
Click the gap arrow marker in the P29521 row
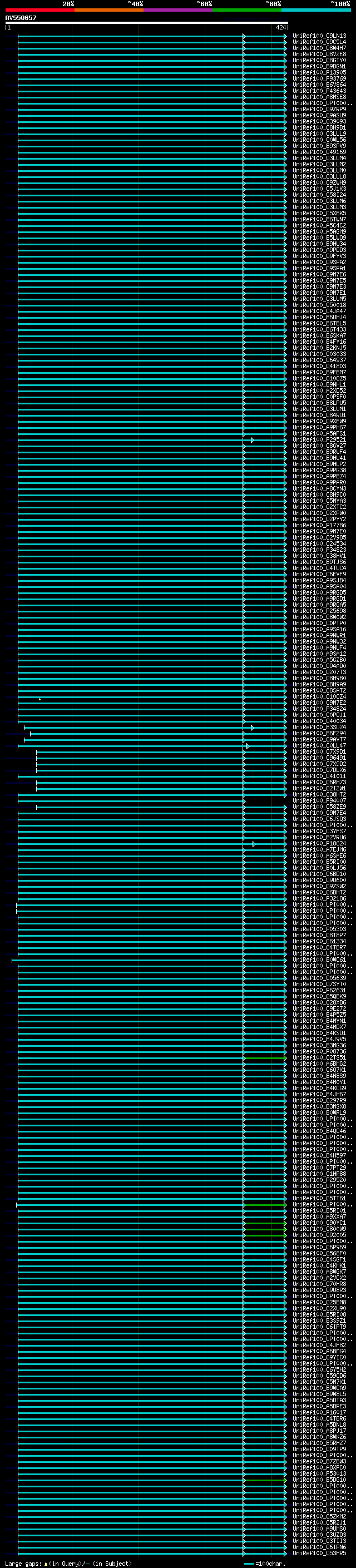tap(252, 439)
